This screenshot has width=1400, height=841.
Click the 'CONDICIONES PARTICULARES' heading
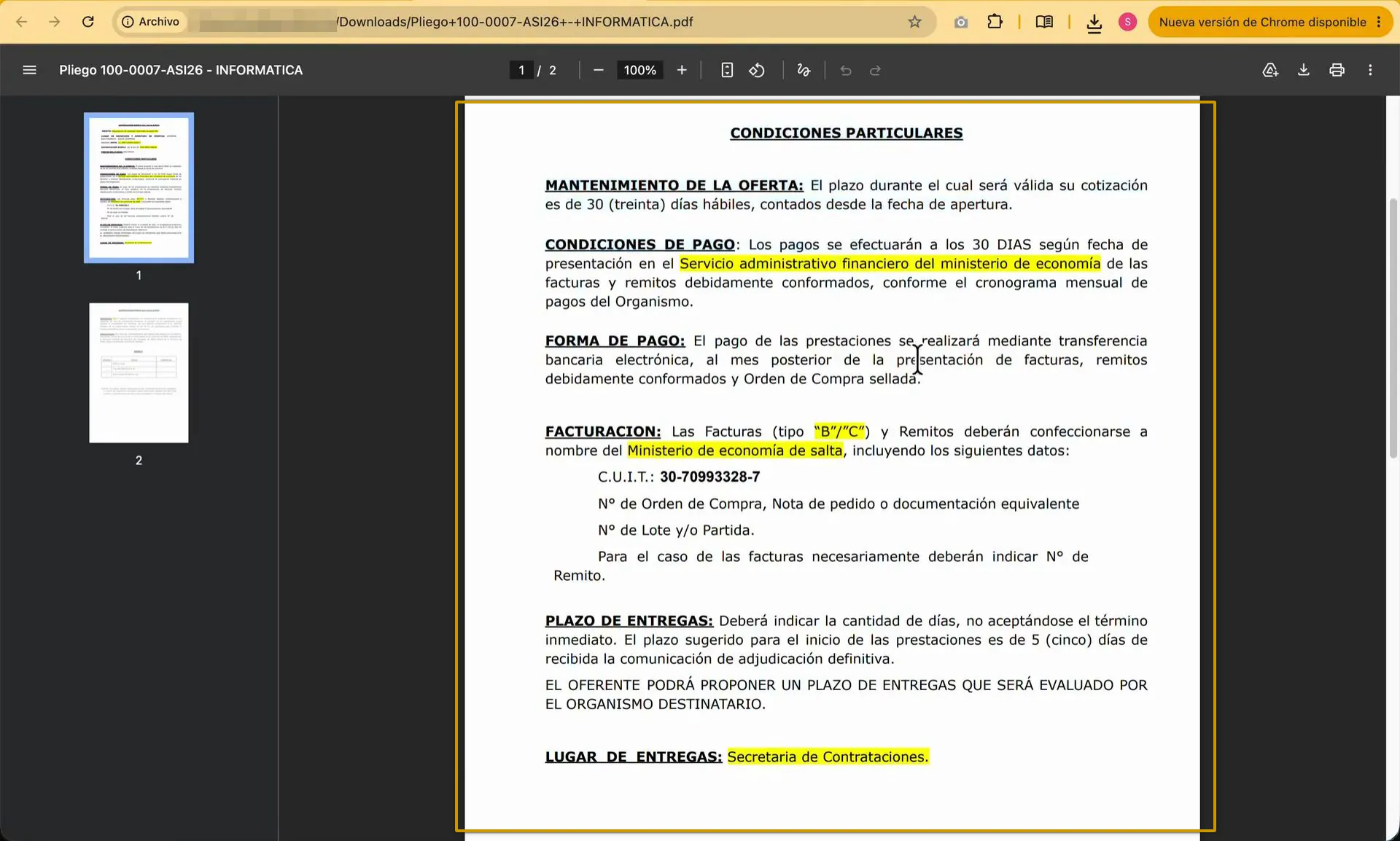click(x=846, y=133)
